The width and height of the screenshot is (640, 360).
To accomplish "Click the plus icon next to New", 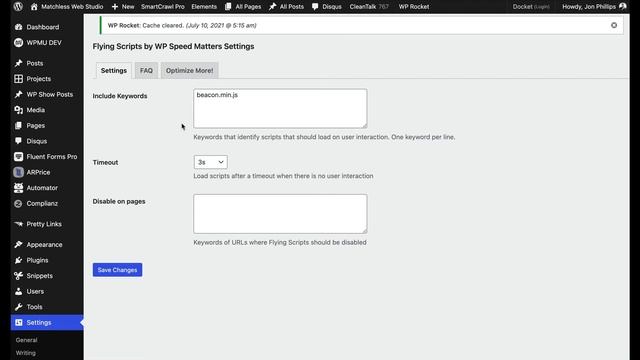I will 115,7.
